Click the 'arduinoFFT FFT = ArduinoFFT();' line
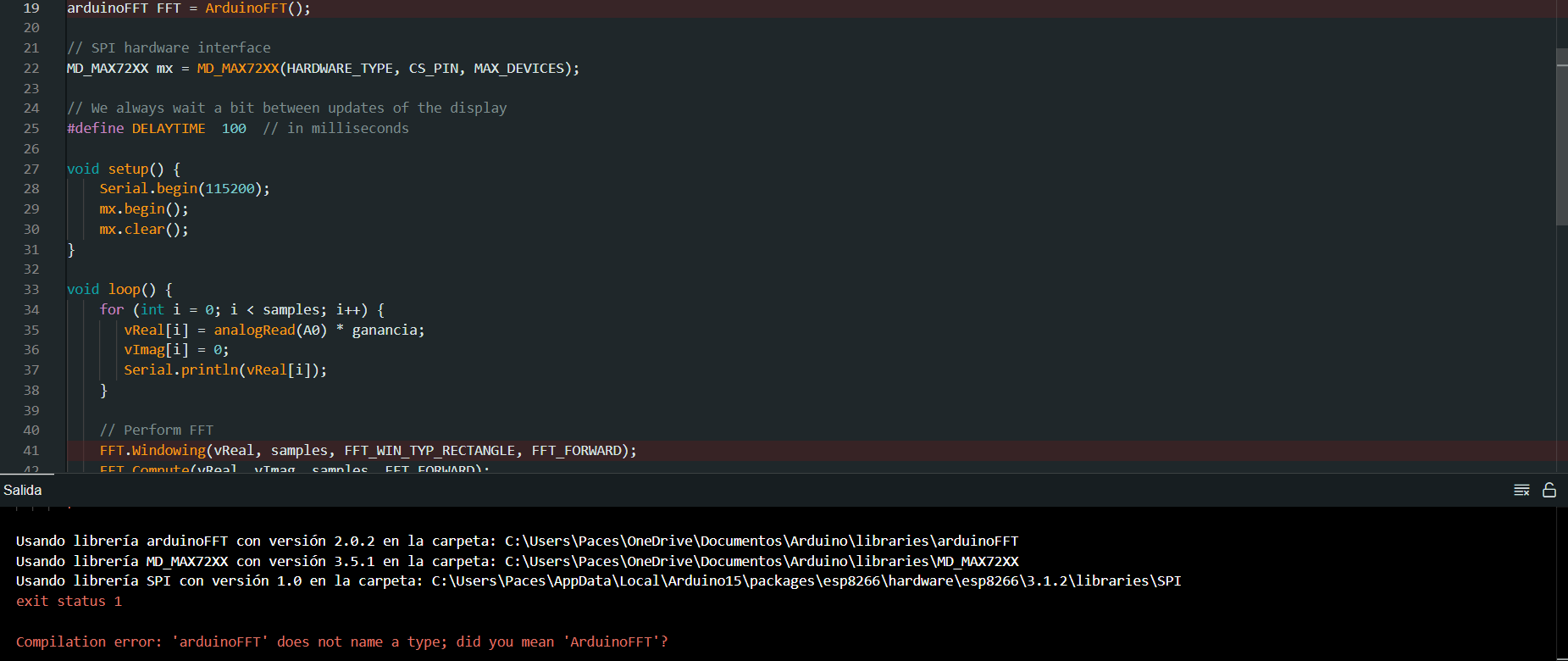This screenshot has width=1568, height=661. pyautogui.click(x=189, y=8)
